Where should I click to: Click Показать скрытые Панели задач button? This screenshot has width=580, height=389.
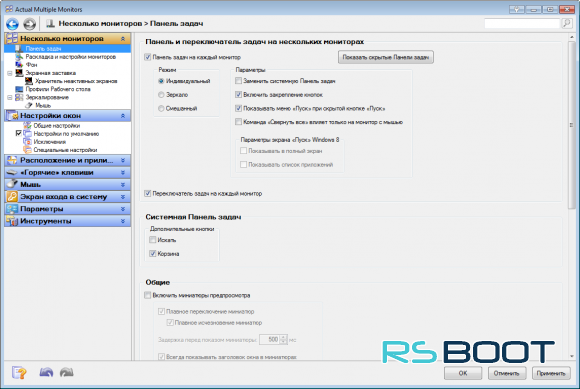[x=386, y=57]
